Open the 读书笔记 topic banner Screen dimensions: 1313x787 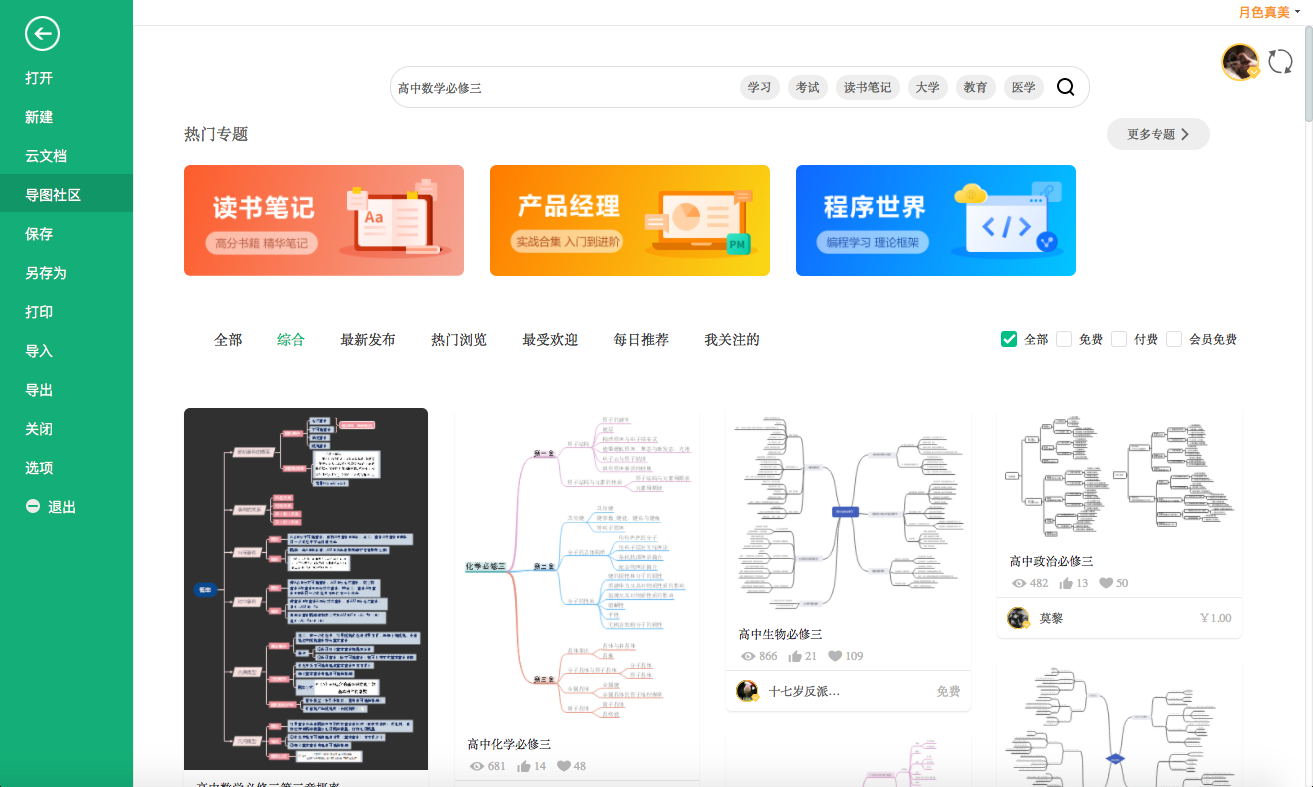(x=324, y=220)
